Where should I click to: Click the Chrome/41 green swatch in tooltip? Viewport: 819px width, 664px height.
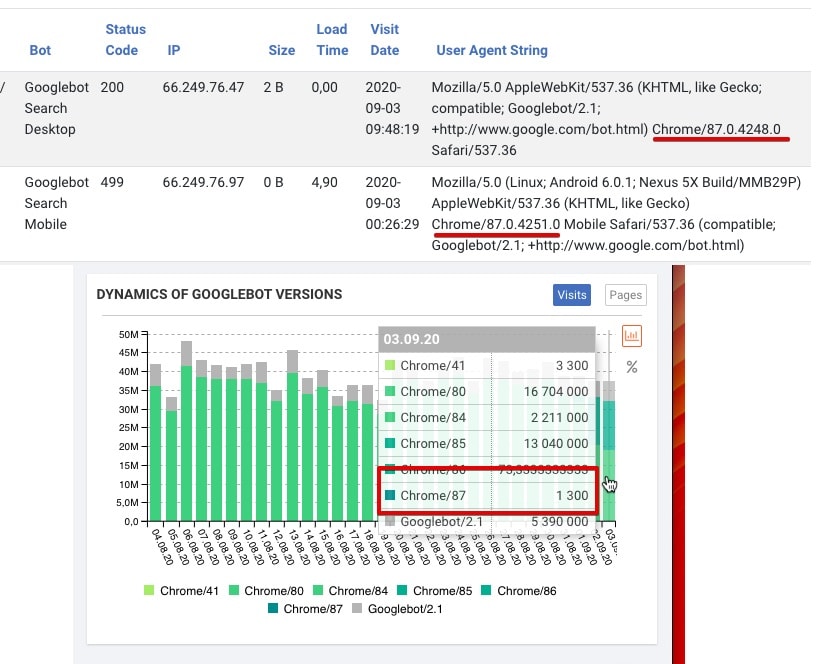coord(390,365)
